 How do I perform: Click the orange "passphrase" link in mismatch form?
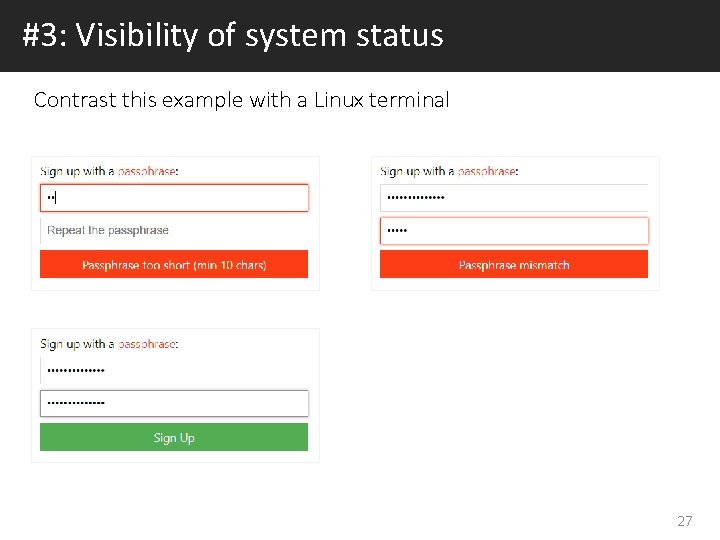487,172
